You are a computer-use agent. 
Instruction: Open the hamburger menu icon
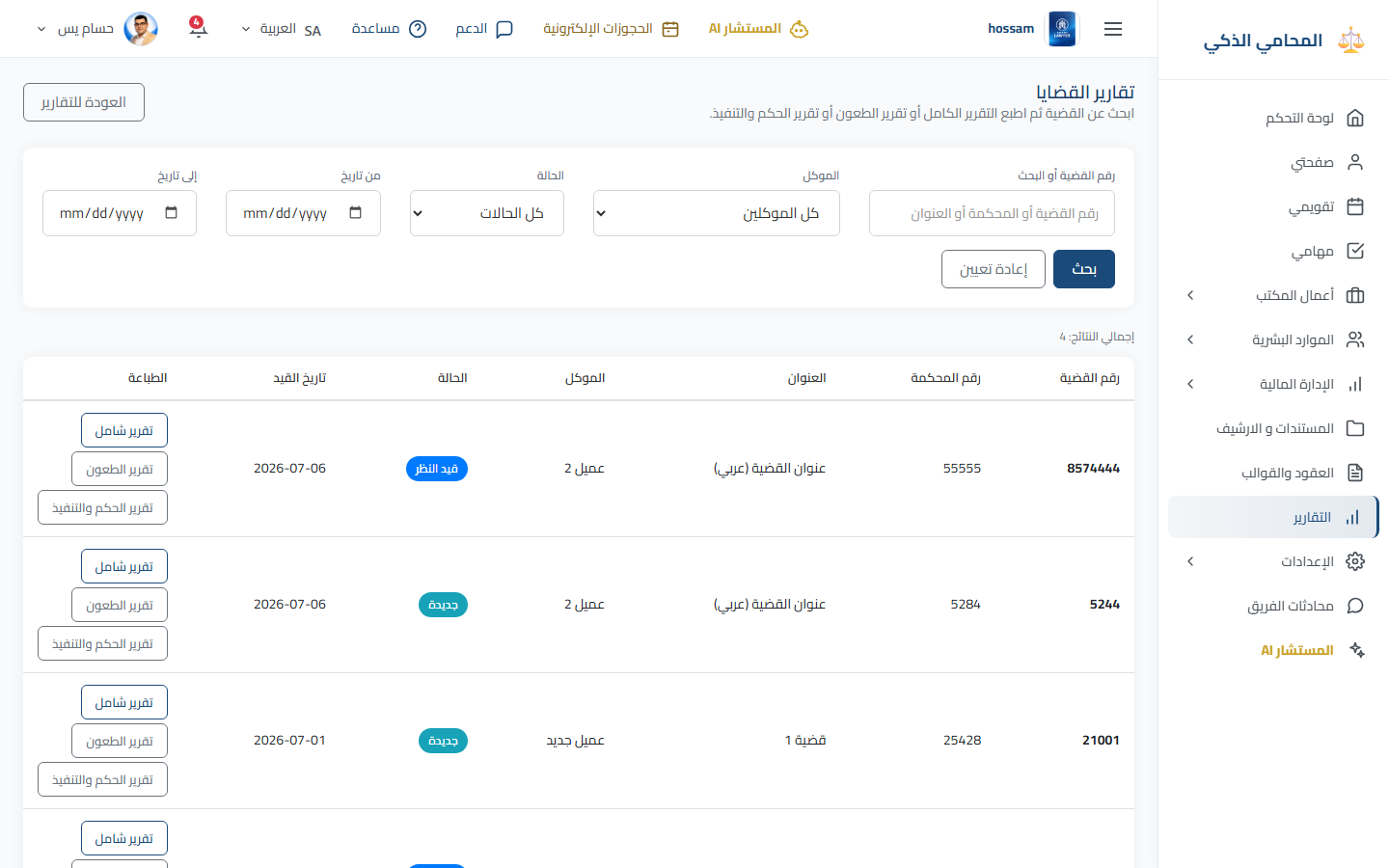pyautogui.click(x=1113, y=29)
